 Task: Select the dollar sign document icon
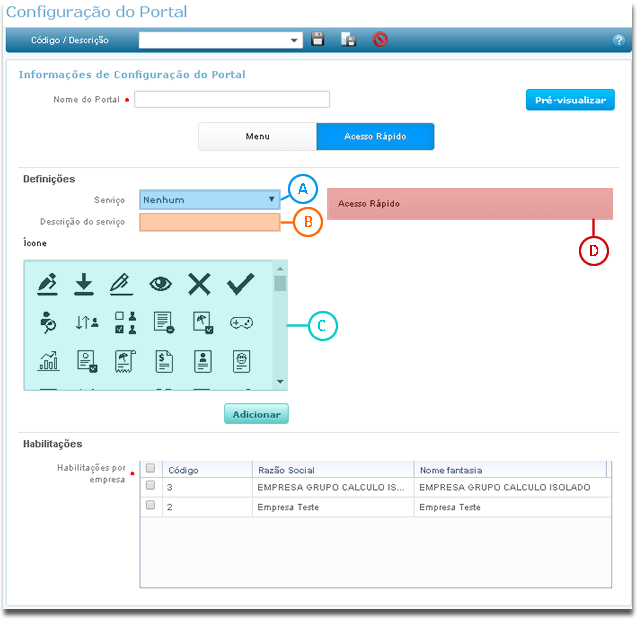point(164,361)
